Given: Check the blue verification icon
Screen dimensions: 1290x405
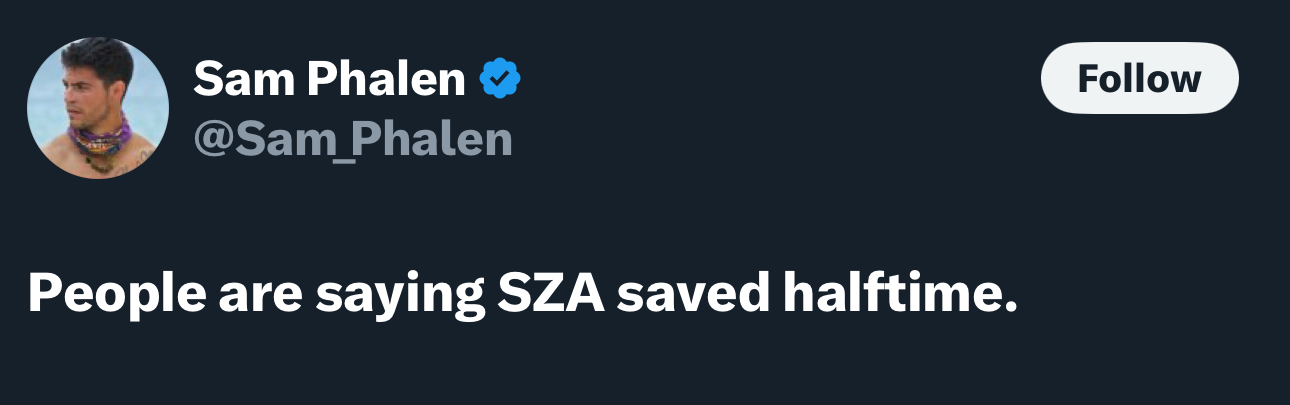Looking at the screenshot, I should click(500, 79).
